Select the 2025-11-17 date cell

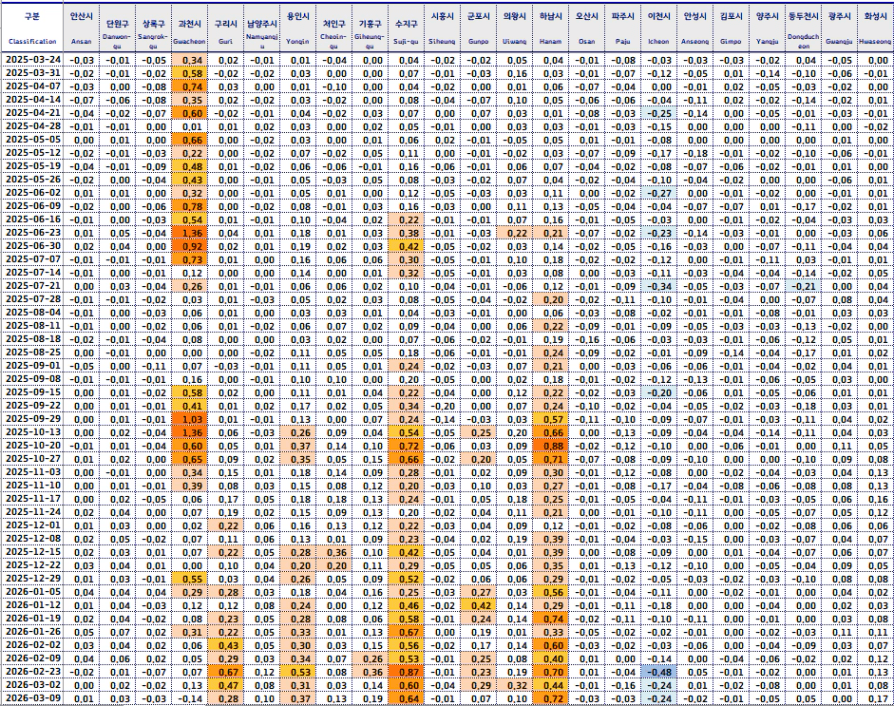pos(32,499)
